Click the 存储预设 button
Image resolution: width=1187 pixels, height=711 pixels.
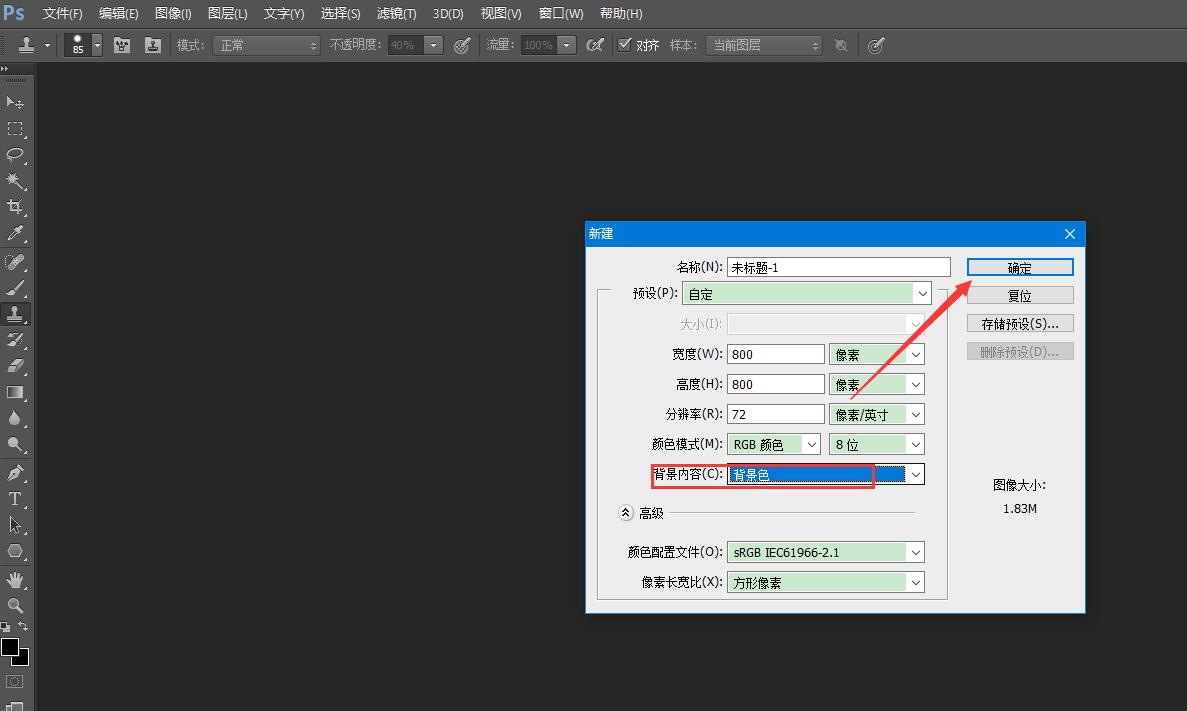coord(1020,323)
